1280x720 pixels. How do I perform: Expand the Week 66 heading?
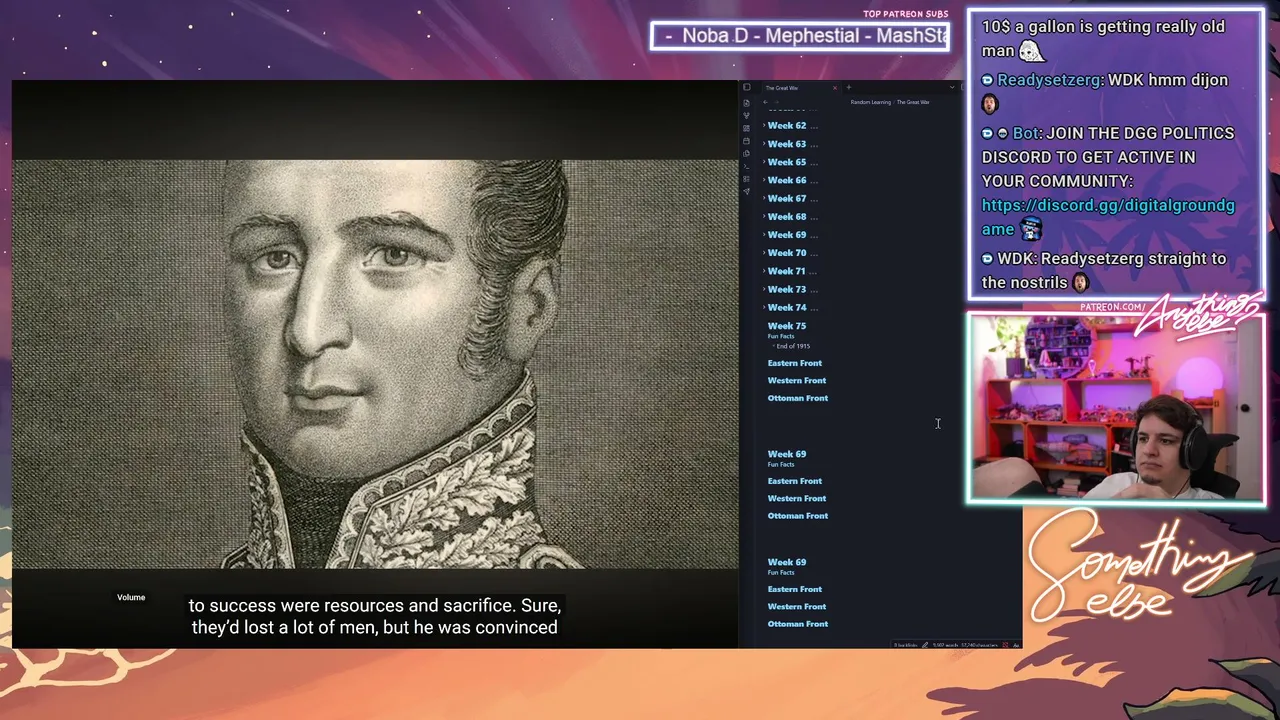pos(764,180)
